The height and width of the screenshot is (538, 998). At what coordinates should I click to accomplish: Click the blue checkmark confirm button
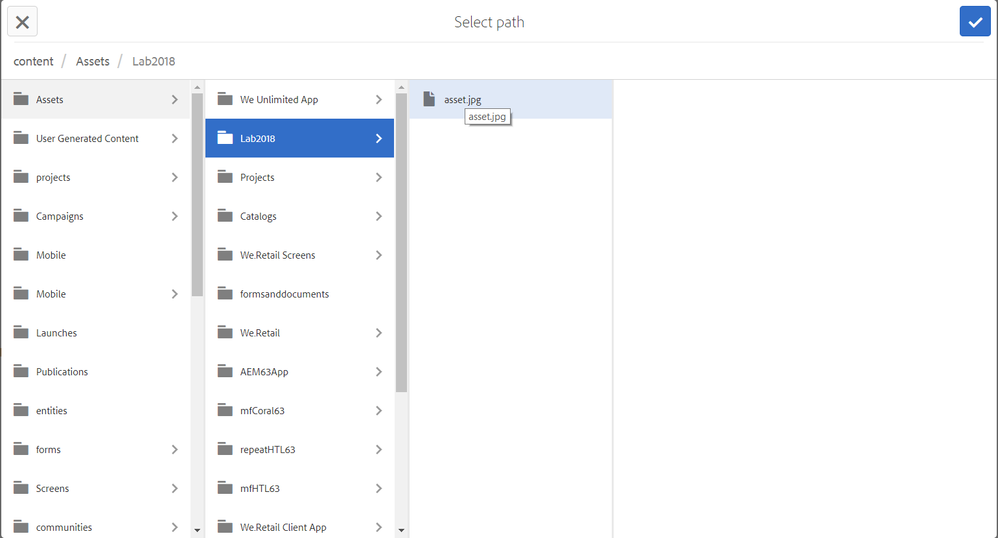974,22
